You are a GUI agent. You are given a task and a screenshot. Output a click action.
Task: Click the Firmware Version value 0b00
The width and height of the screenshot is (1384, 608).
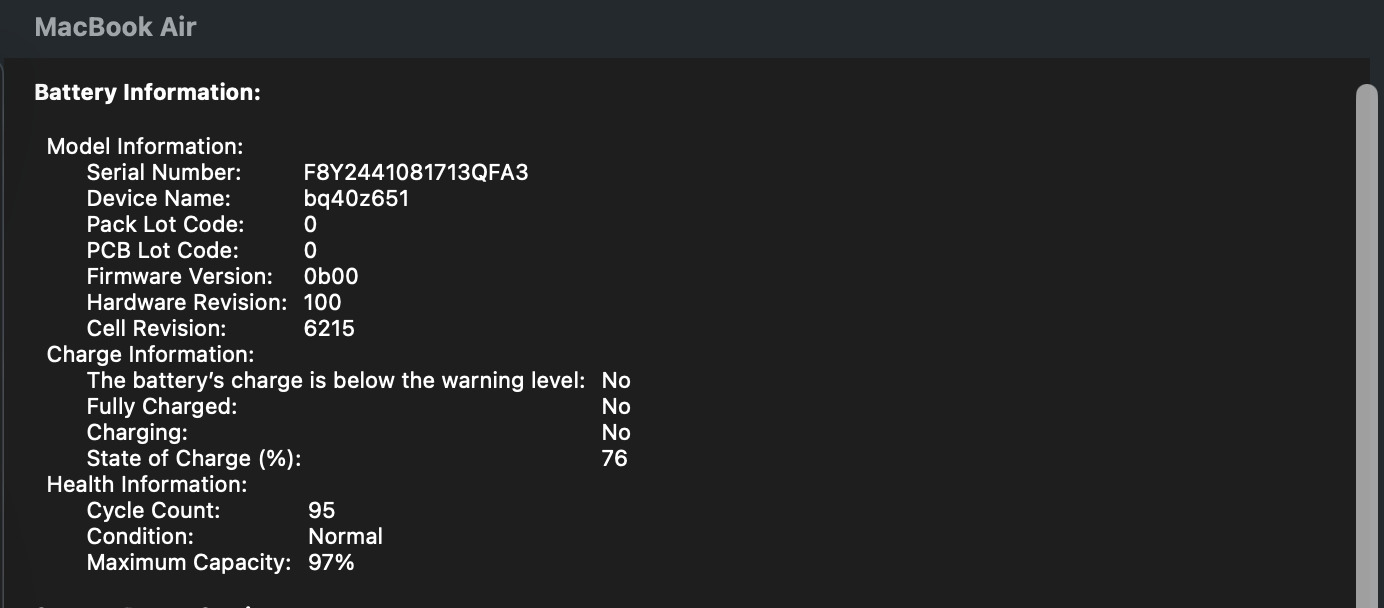coord(331,277)
